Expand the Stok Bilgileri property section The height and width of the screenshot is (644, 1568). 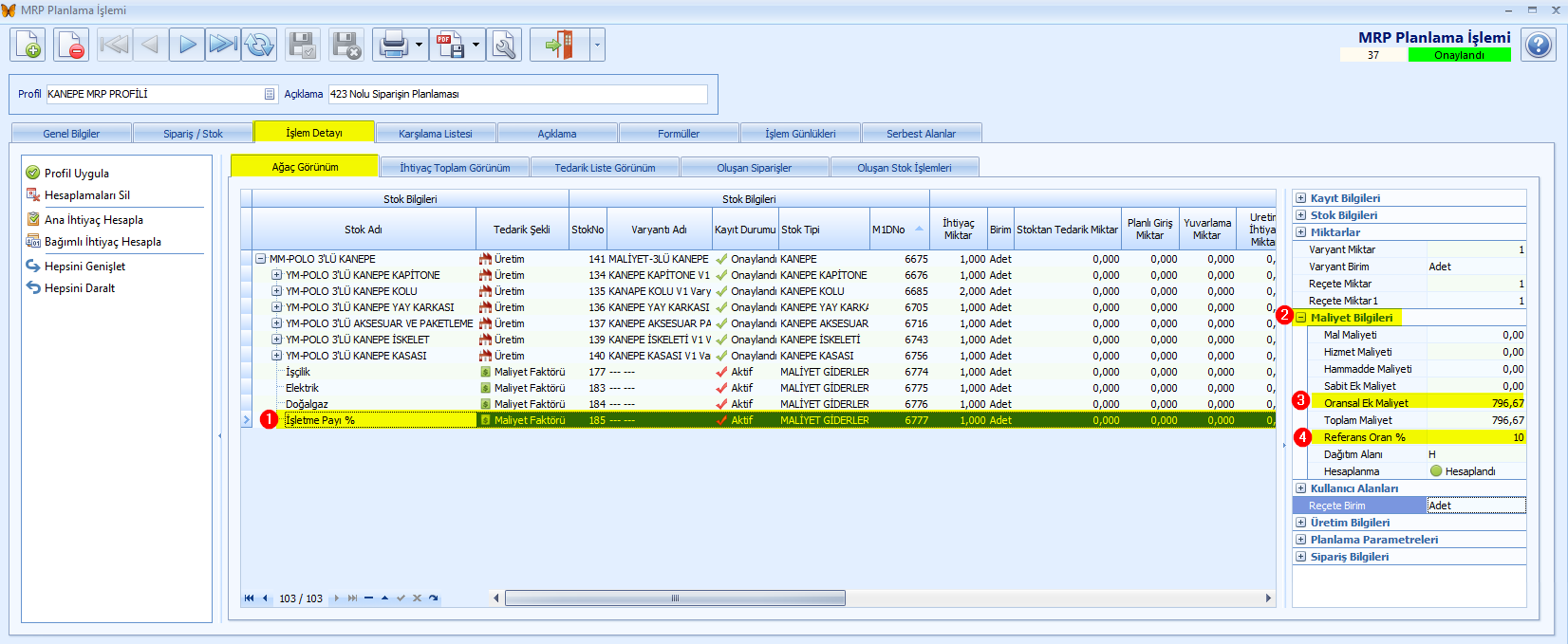1301,215
